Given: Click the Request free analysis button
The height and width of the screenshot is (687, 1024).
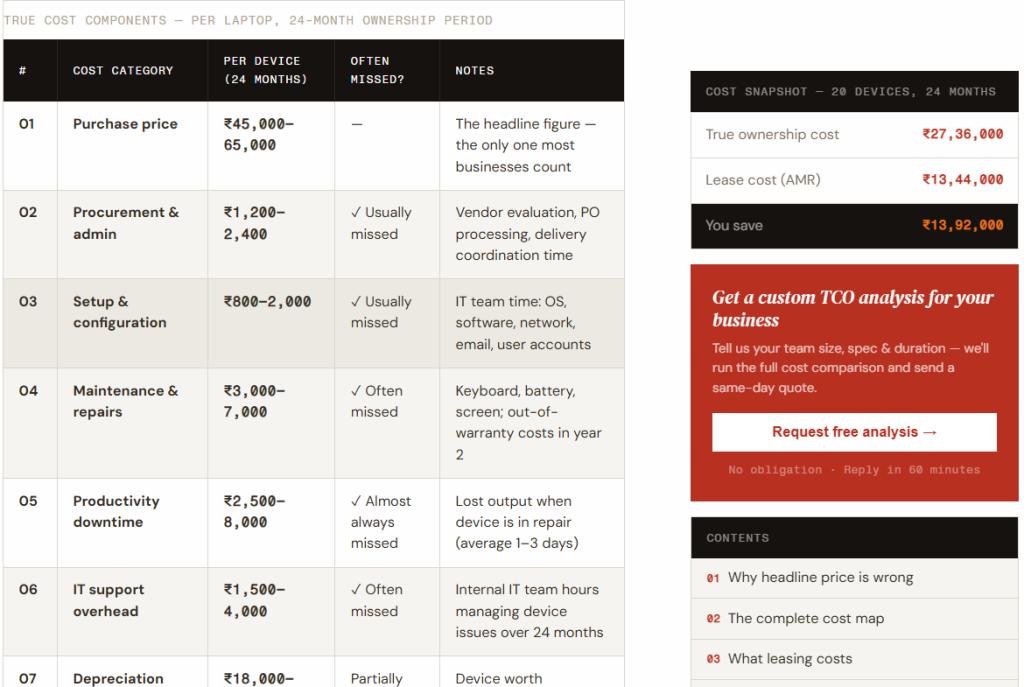Looking at the screenshot, I should 854,432.
